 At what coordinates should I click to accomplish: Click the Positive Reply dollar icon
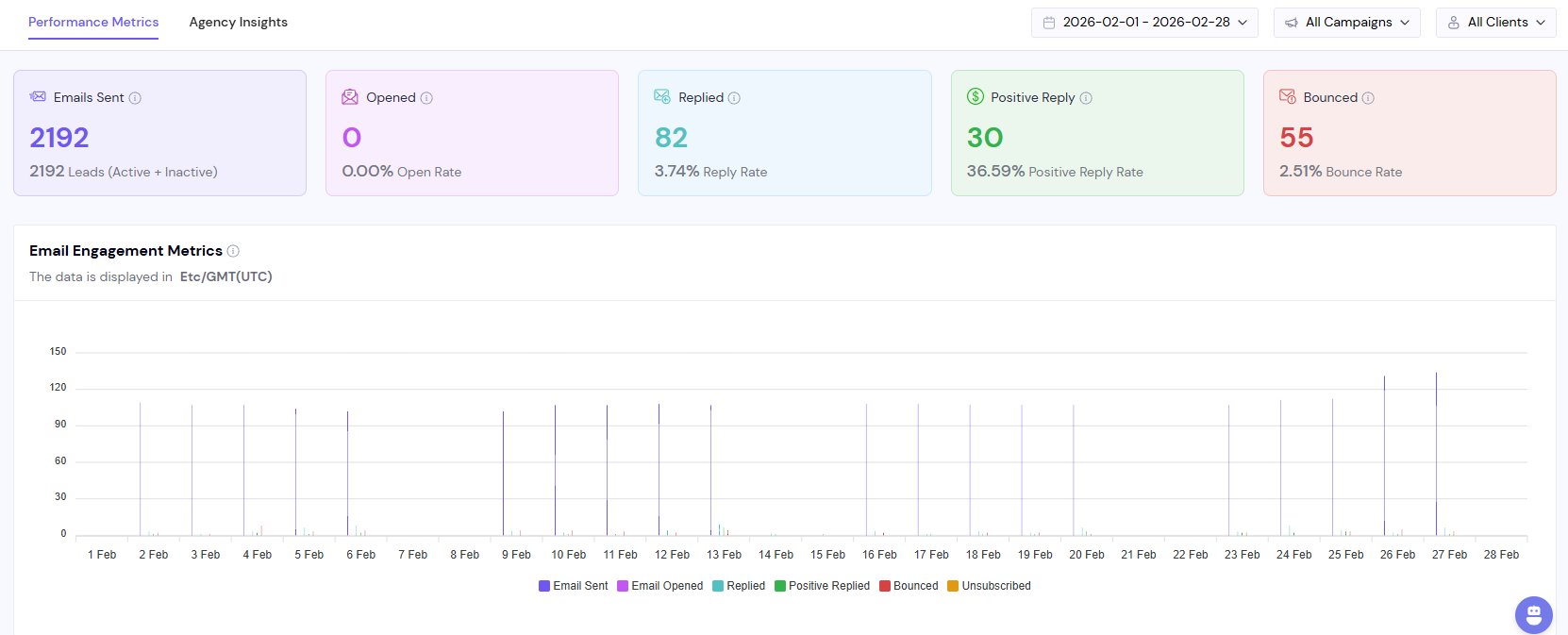976,96
